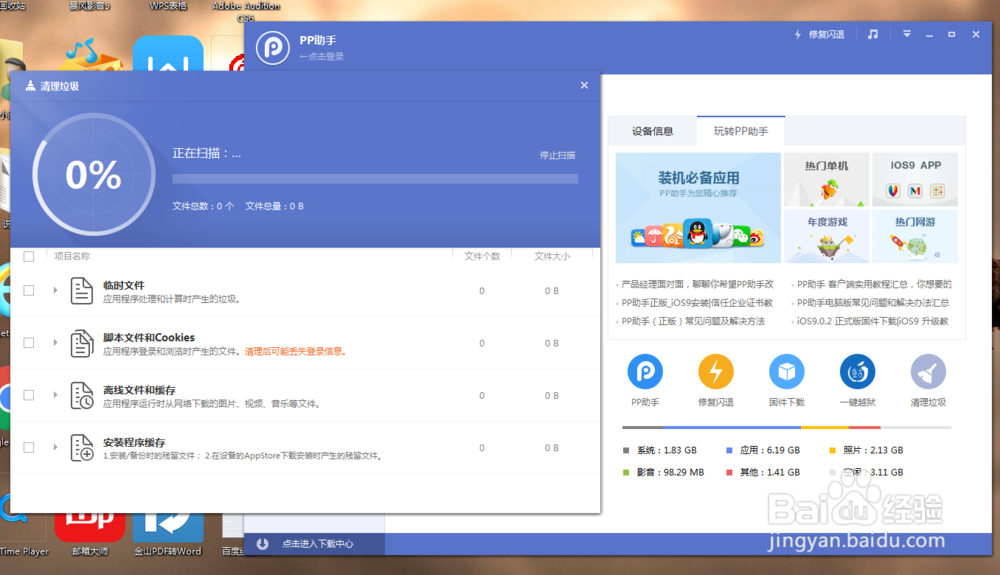Open the 装机必备应用 banner
The image size is (1000, 575).
click(698, 208)
